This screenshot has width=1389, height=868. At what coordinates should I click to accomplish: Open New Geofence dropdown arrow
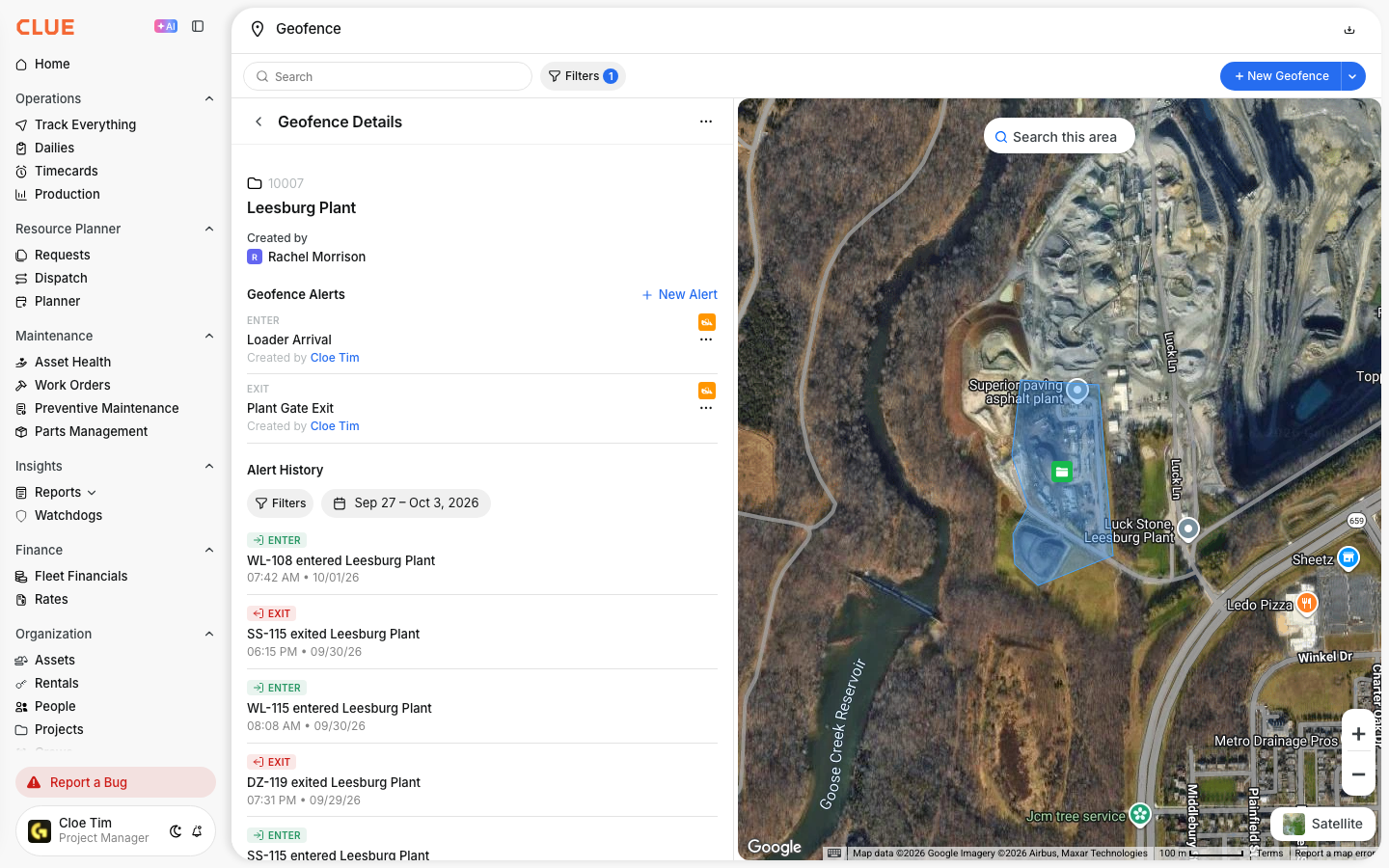[1353, 76]
